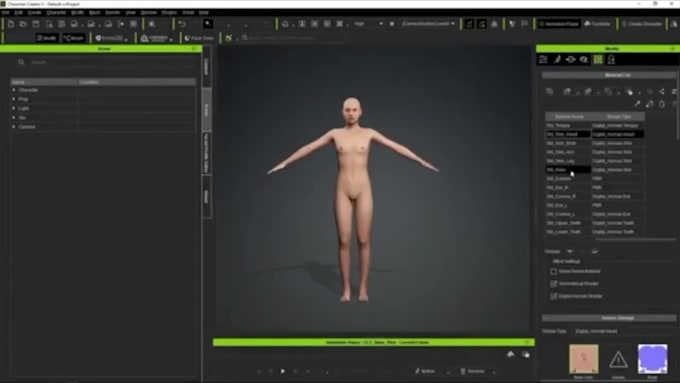Select the Std_Nails material row
Viewport: 680px width, 383px height.
595,170
